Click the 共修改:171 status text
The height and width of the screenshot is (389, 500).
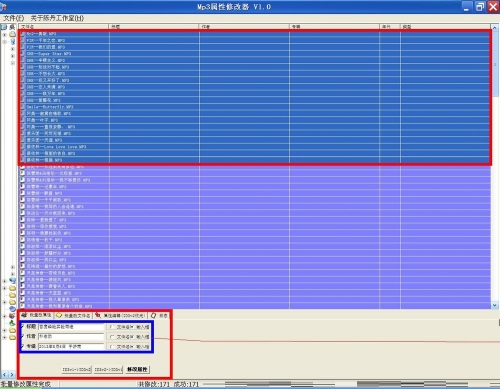(154, 384)
